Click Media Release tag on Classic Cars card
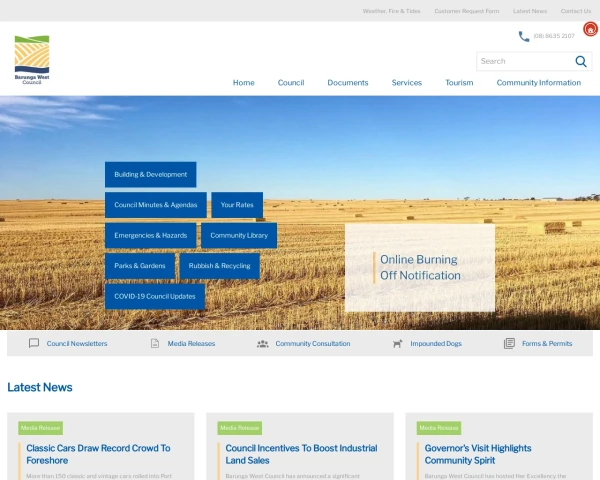The height and width of the screenshot is (480, 600). pos(41,428)
